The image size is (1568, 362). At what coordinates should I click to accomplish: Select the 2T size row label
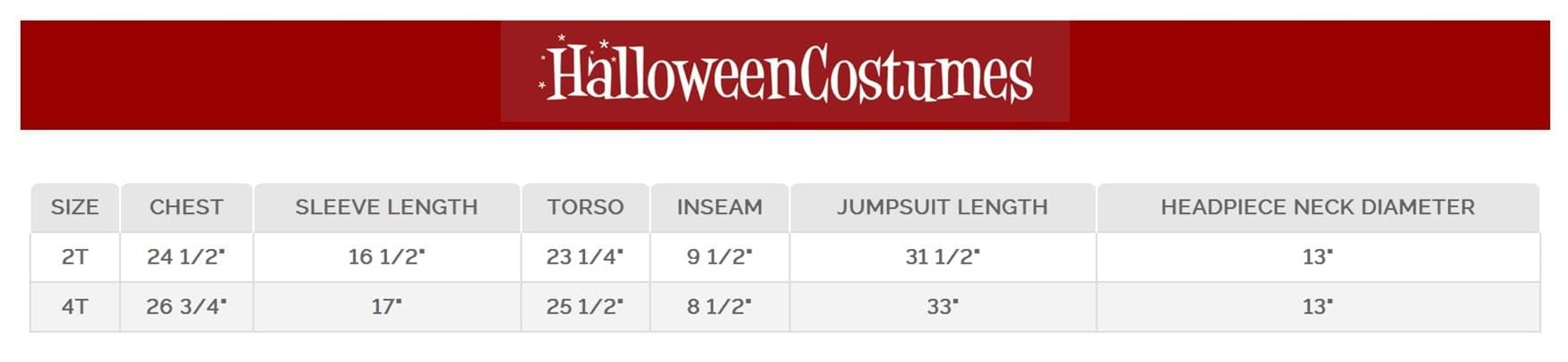pos(74,257)
